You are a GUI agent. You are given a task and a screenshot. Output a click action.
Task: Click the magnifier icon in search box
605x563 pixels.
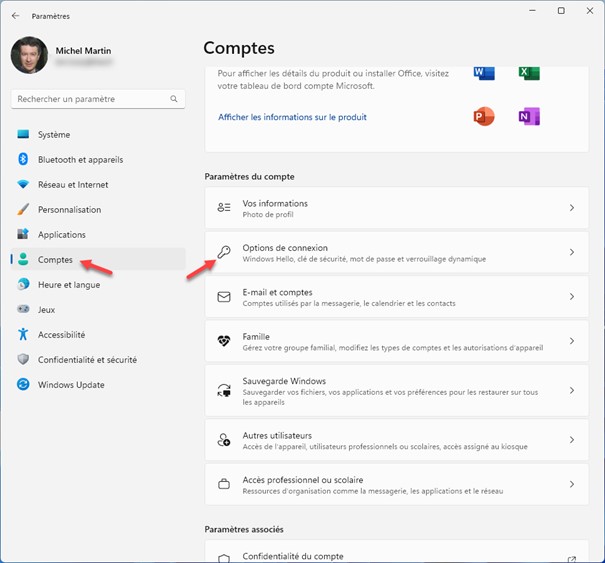174,99
